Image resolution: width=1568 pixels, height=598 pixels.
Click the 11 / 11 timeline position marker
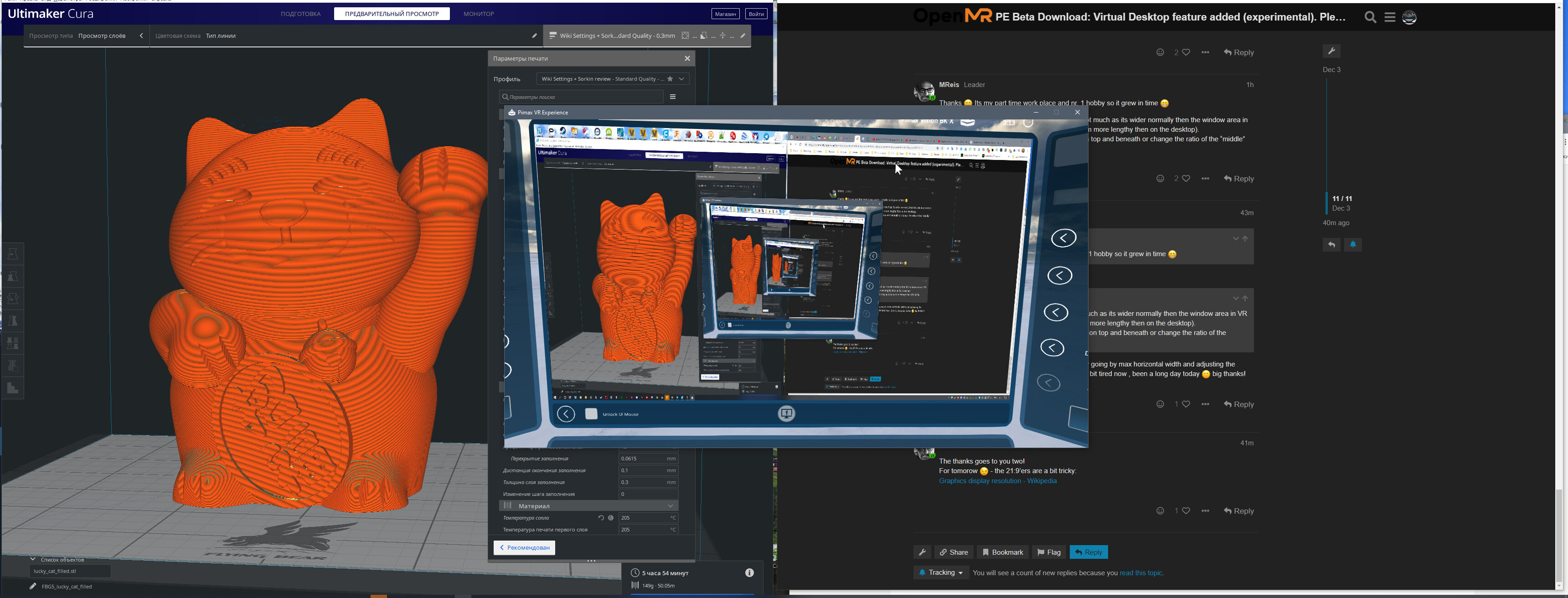click(1341, 199)
